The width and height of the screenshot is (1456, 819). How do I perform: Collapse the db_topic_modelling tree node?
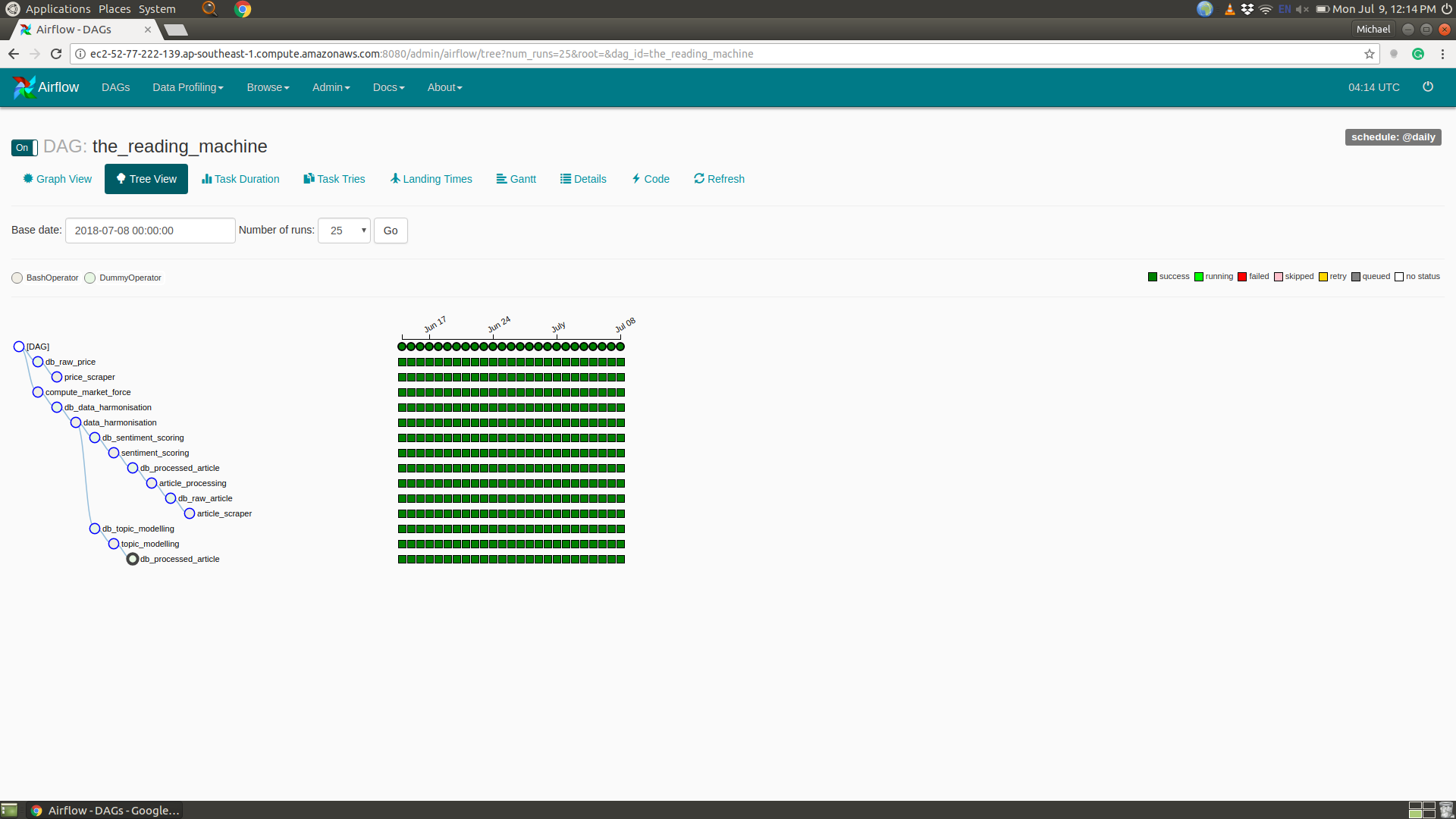point(95,529)
